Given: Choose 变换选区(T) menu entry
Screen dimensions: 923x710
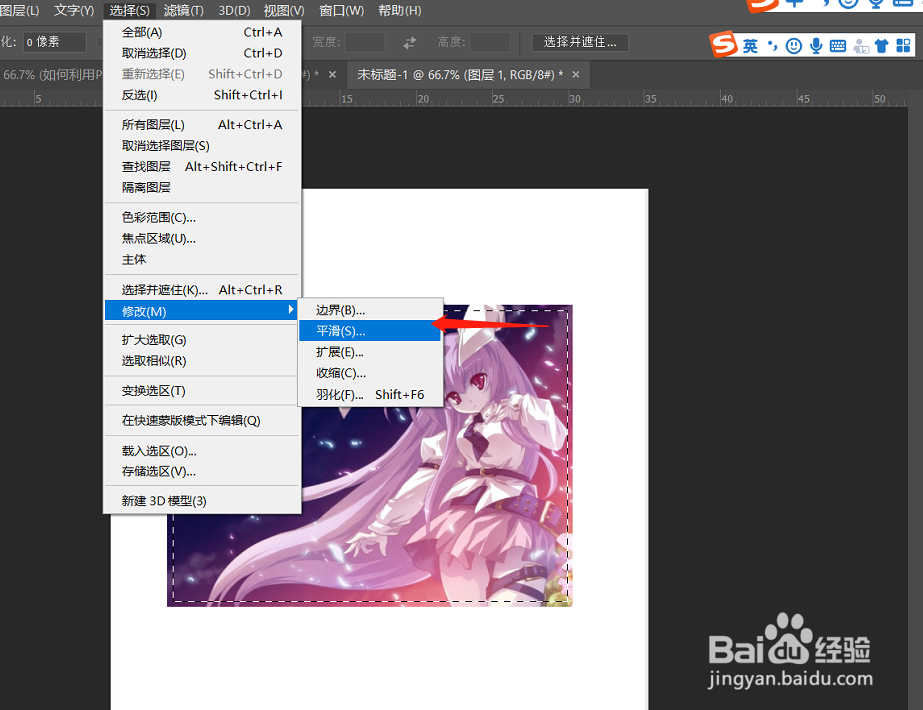Looking at the screenshot, I should 202,391.
